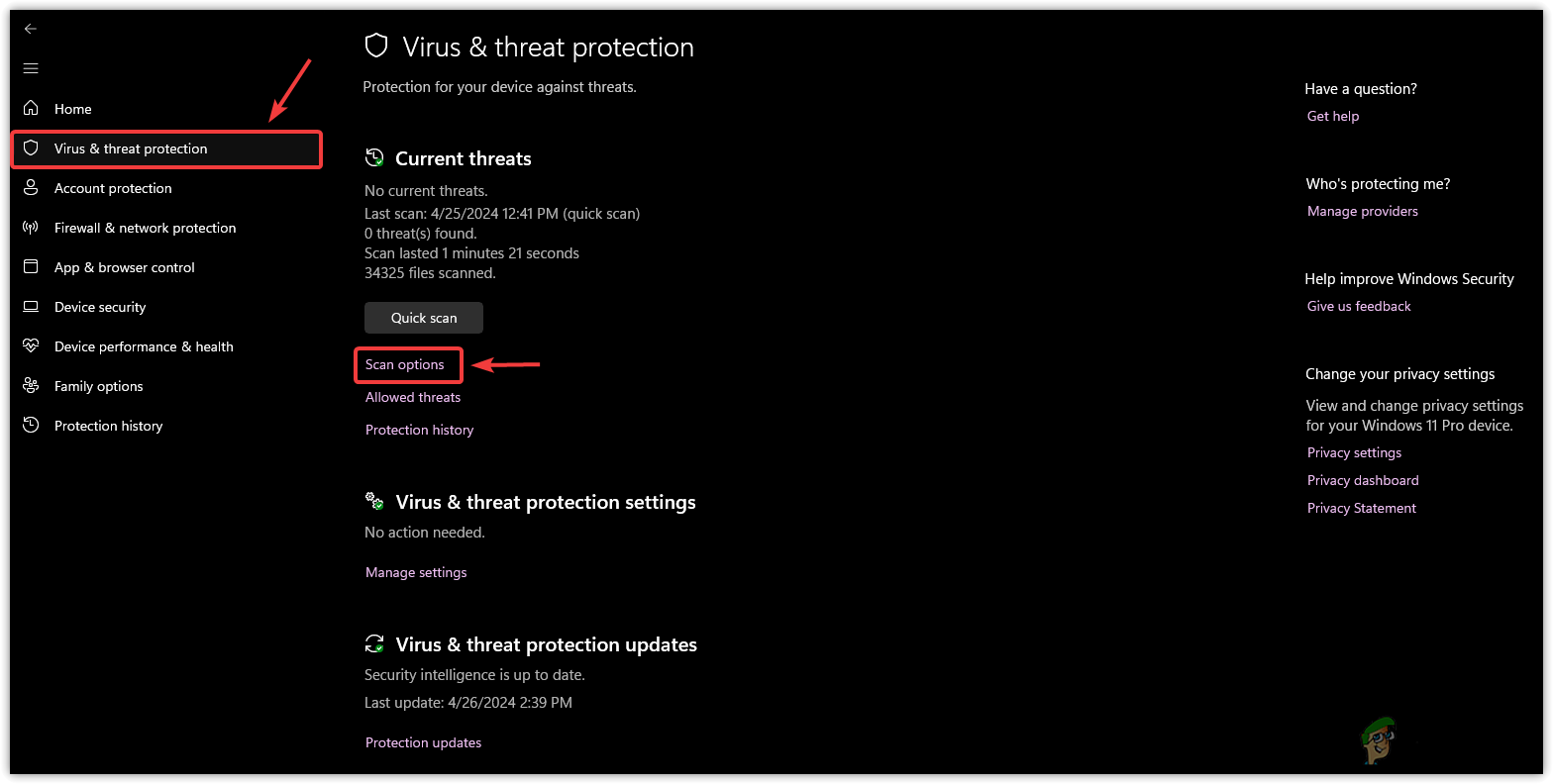The width and height of the screenshot is (1553, 784).
Task: Click the Privacy dashboard link
Action: click(x=1363, y=480)
